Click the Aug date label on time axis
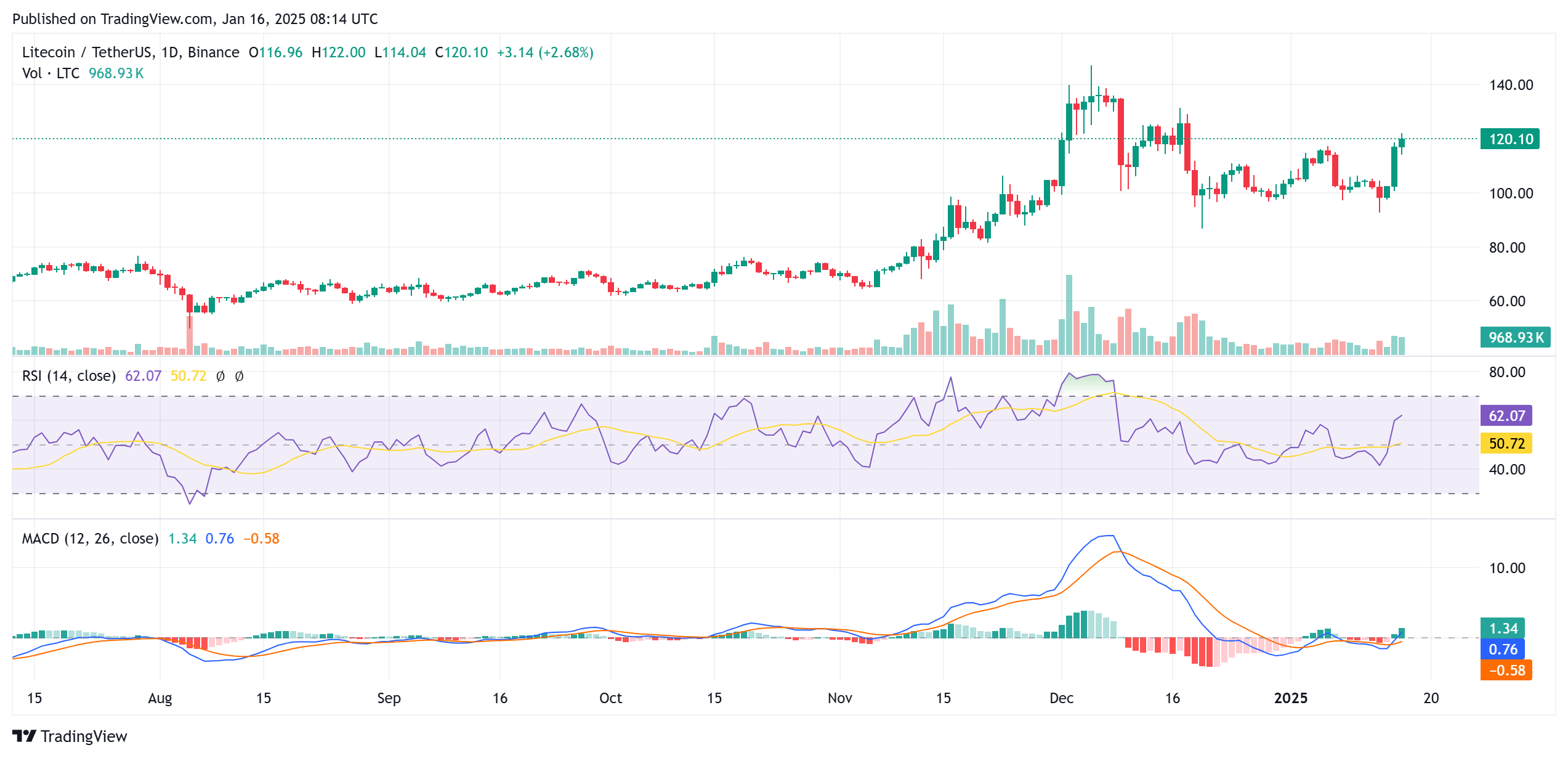This screenshot has width=1568, height=758. click(160, 698)
